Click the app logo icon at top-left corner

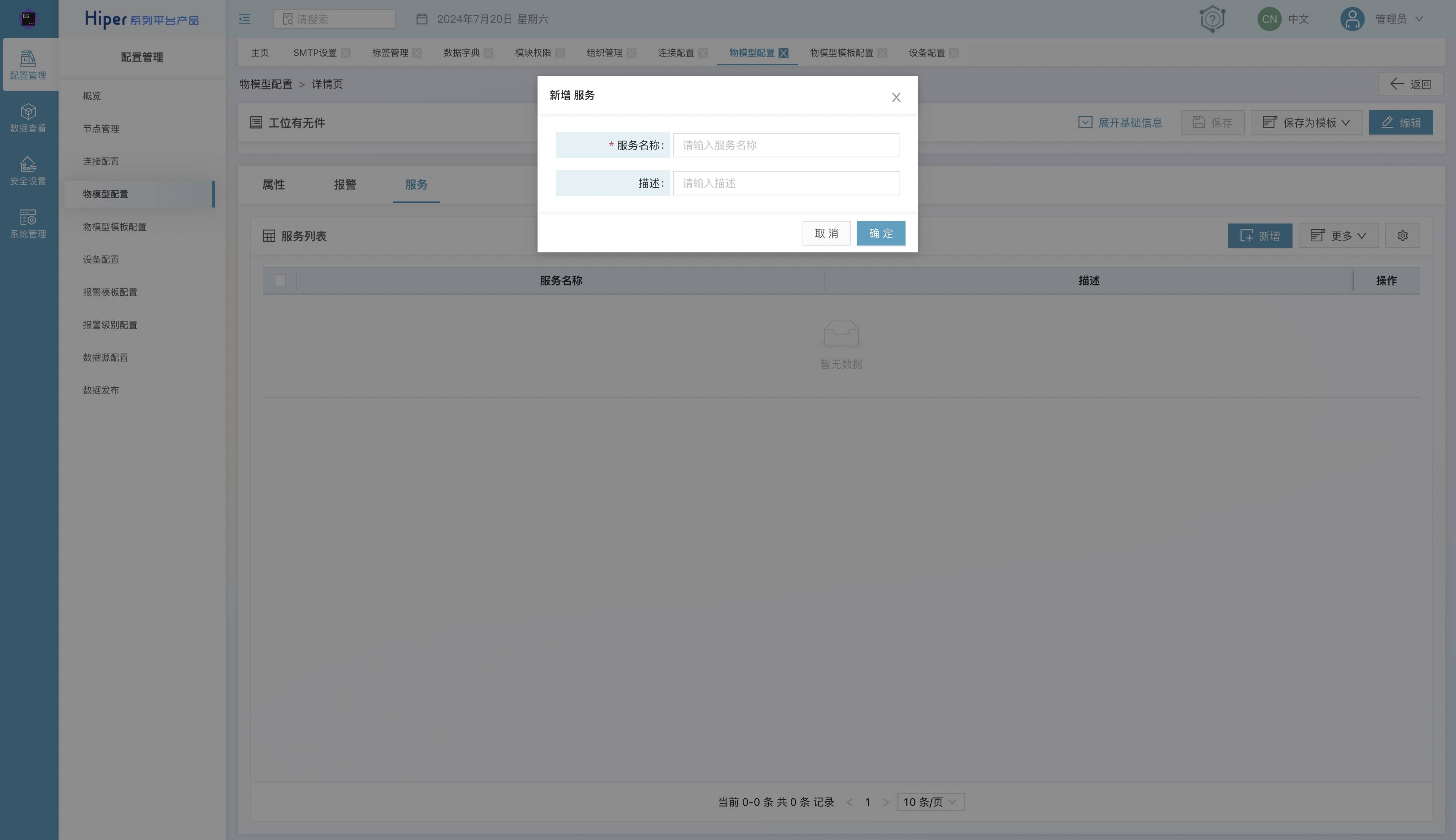(28, 19)
